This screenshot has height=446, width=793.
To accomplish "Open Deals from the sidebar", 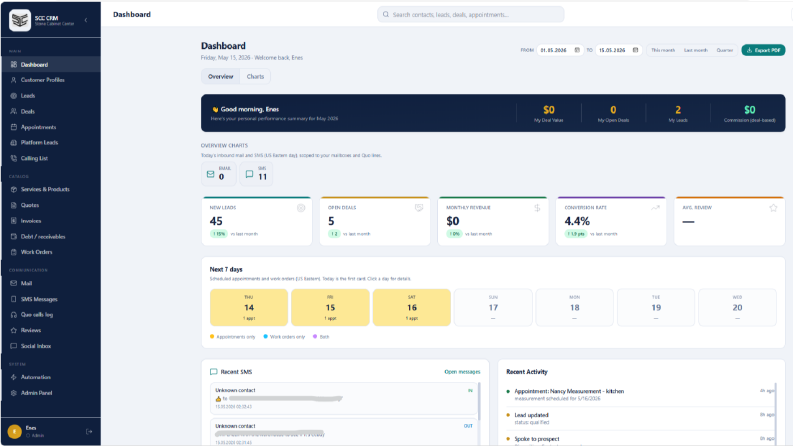I will coord(51,111).
